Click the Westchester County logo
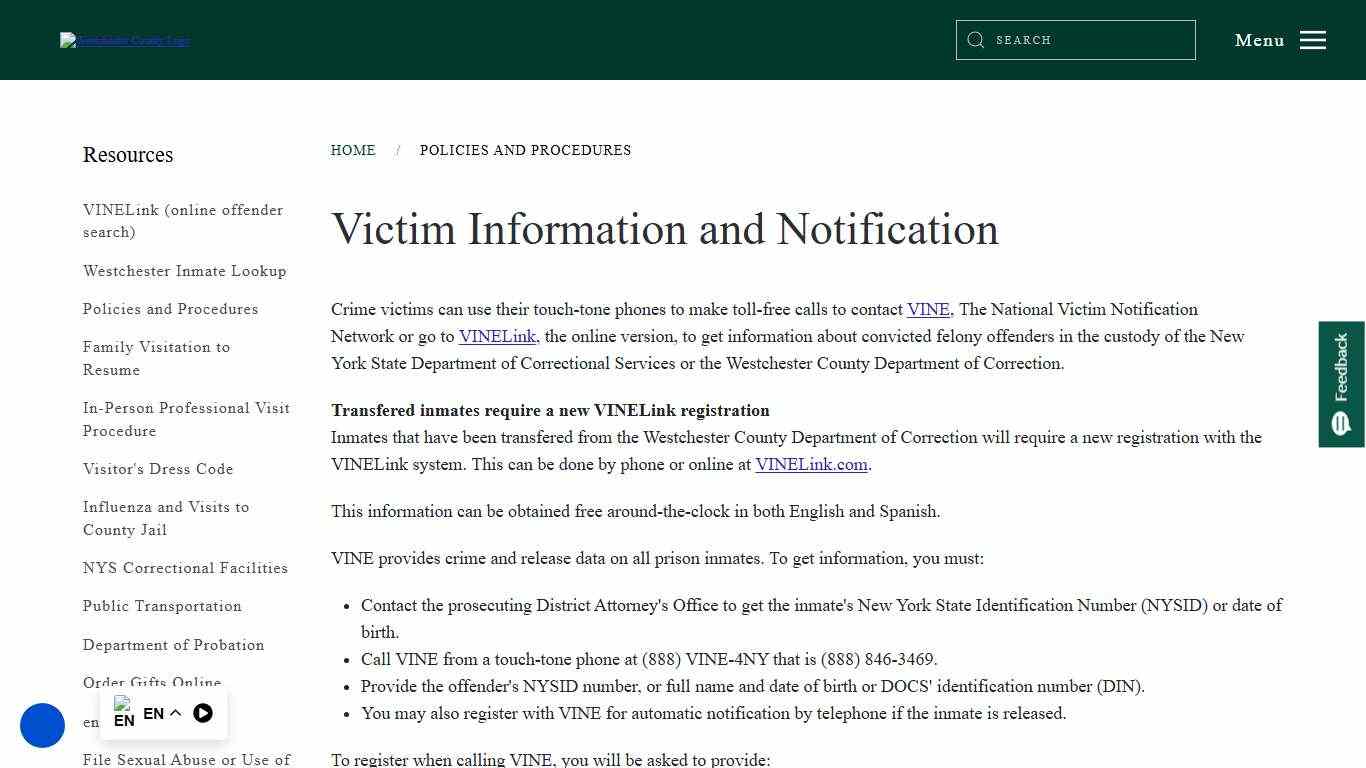Viewport: 1366px width, 768px height. tap(123, 40)
